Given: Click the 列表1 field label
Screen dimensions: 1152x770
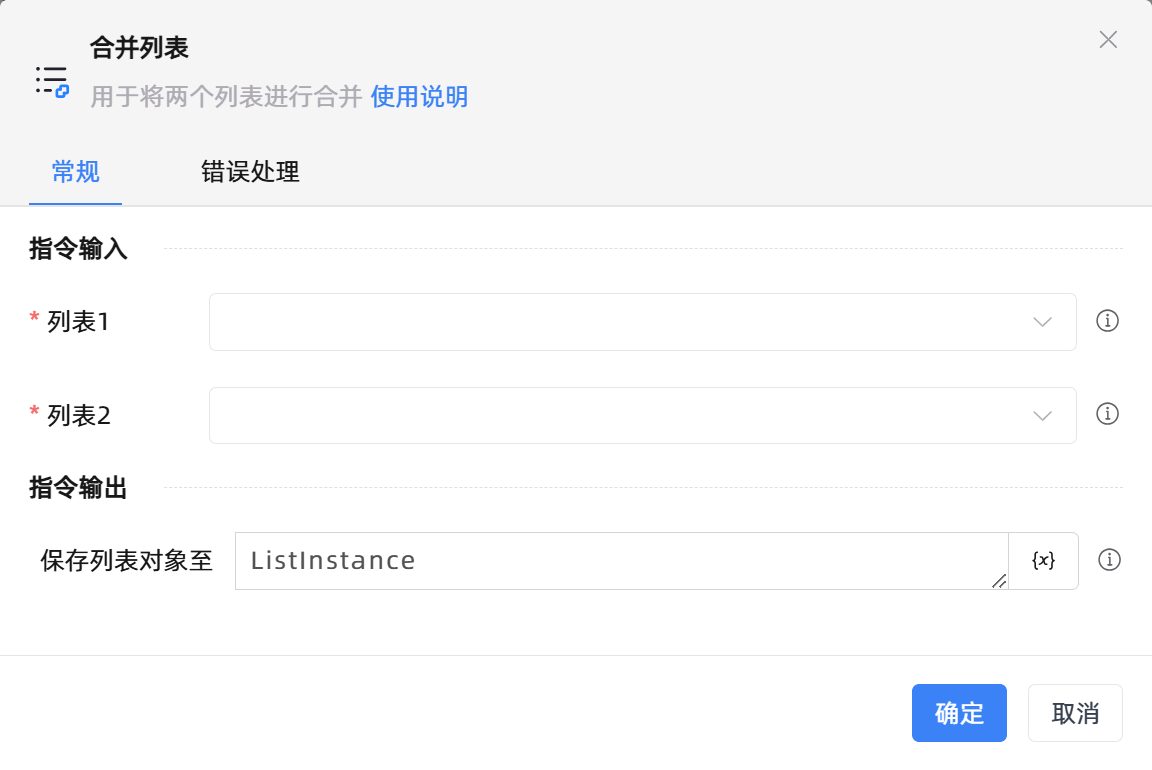Looking at the screenshot, I should [x=78, y=322].
